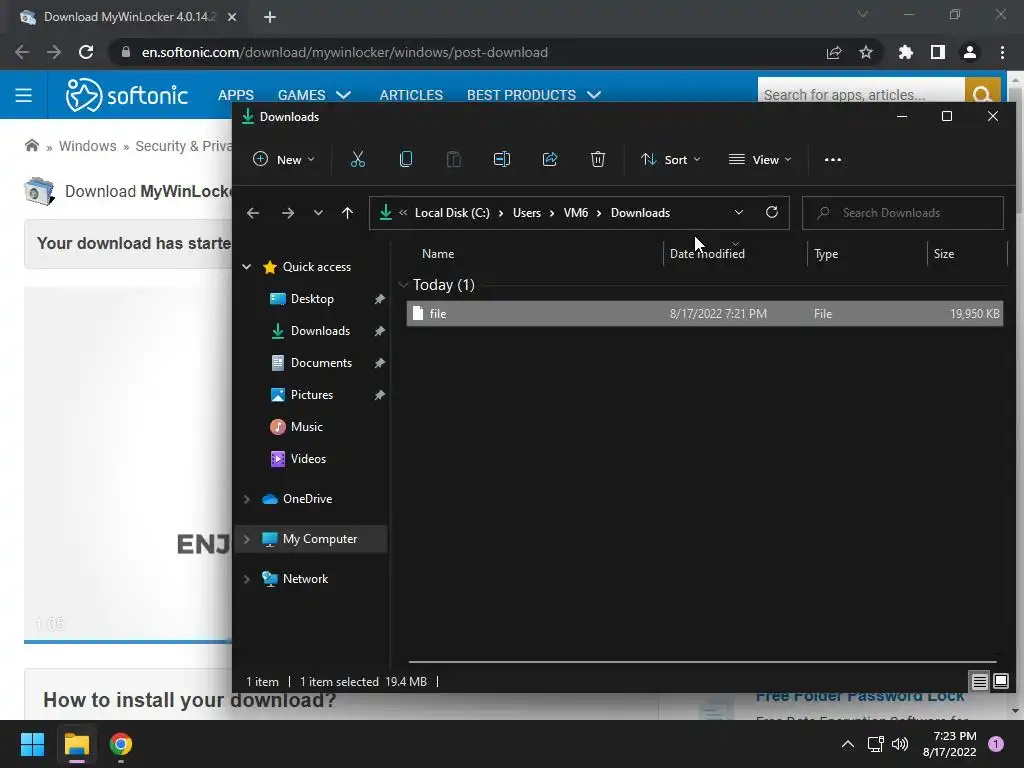Viewport: 1024px width, 768px height.
Task: Select Desktop in Quick access
Action: (312, 298)
